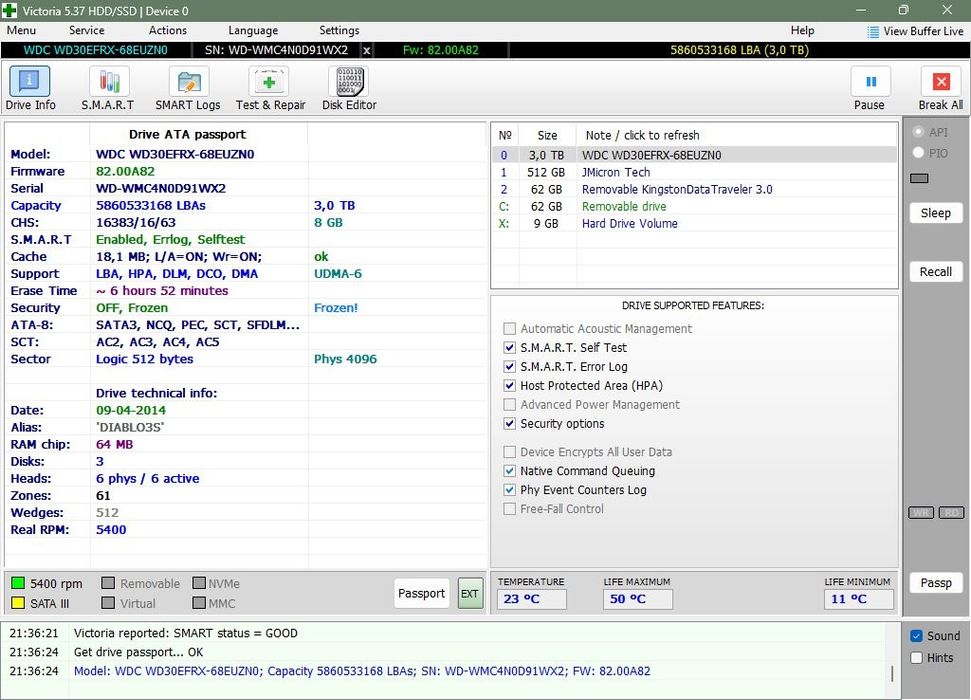The height and width of the screenshot is (700, 971).
Task: Click the log scrollbar thumb
Action: click(x=892, y=673)
